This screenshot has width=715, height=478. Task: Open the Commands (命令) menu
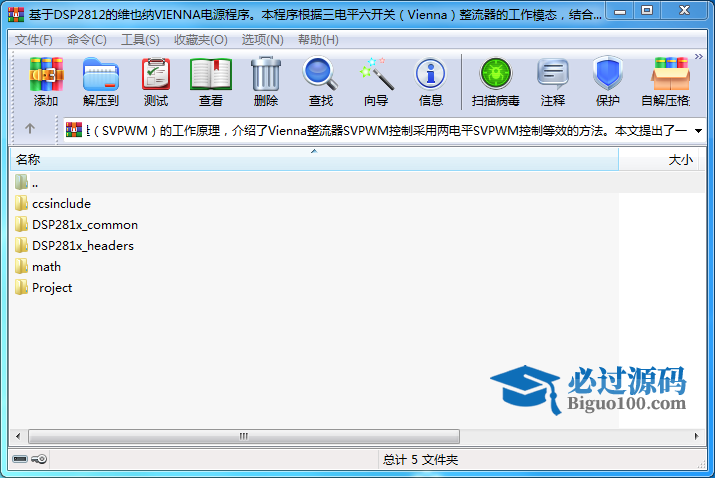click(x=87, y=40)
